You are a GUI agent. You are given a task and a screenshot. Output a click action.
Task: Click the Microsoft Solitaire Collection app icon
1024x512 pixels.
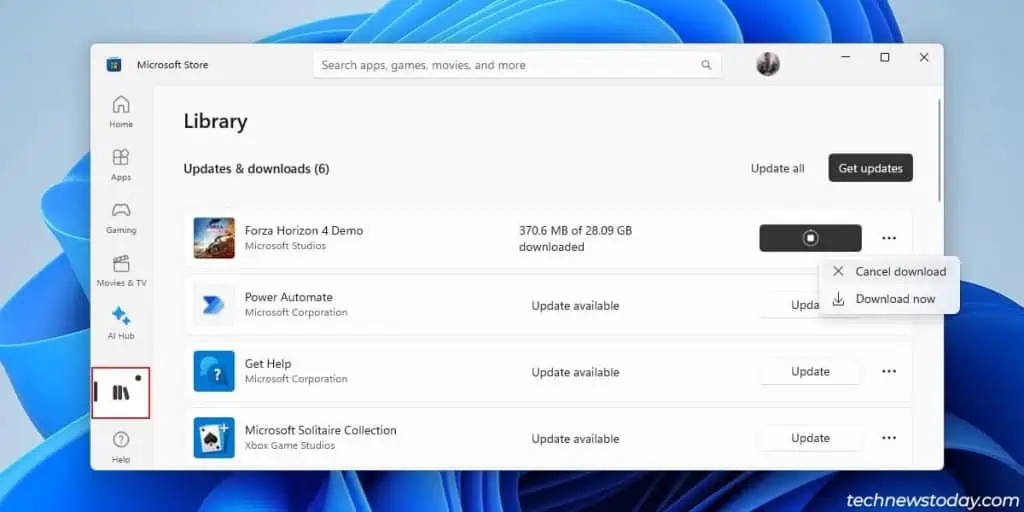coord(214,438)
